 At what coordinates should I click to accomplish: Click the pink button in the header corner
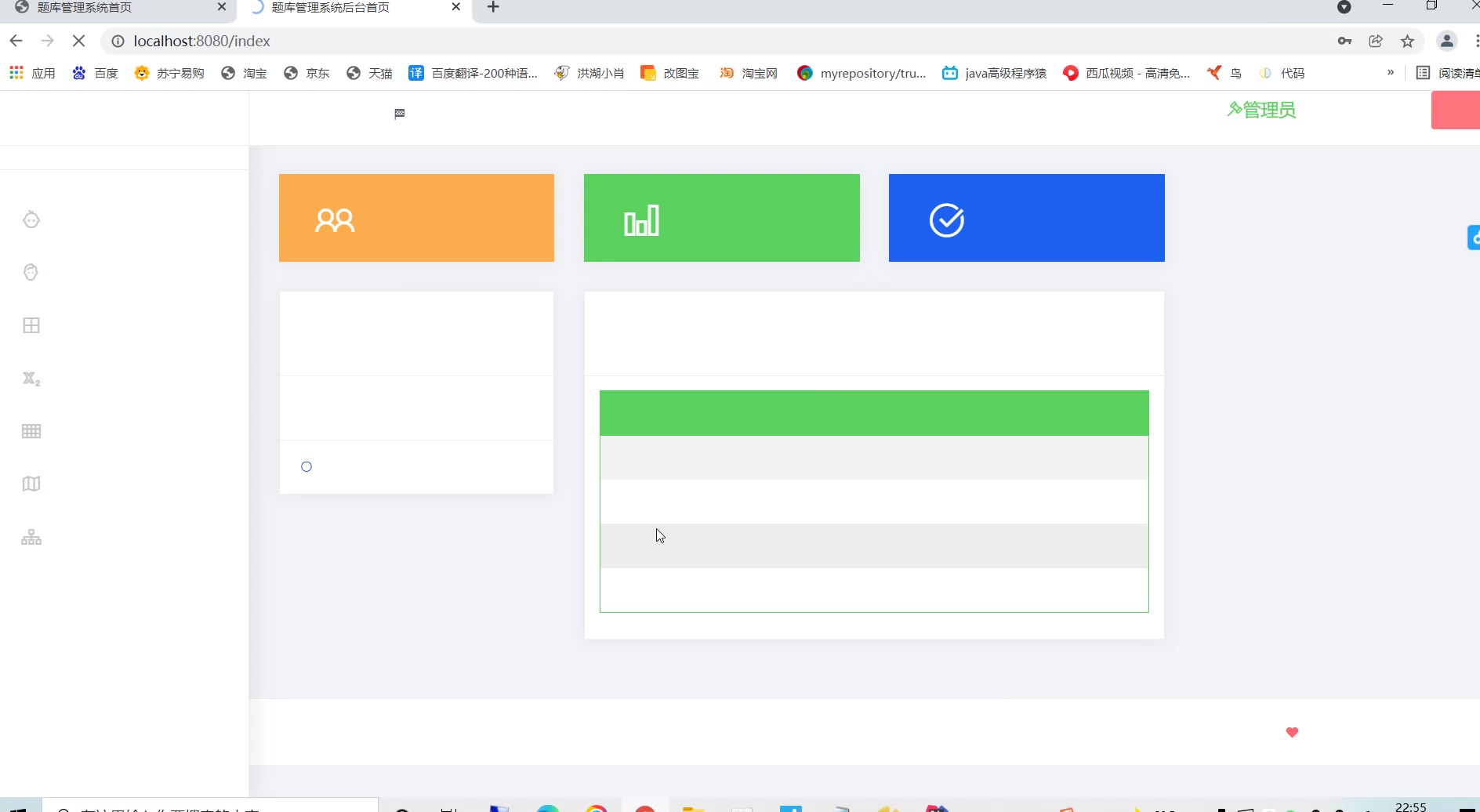pyautogui.click(x=1456, y=110)
